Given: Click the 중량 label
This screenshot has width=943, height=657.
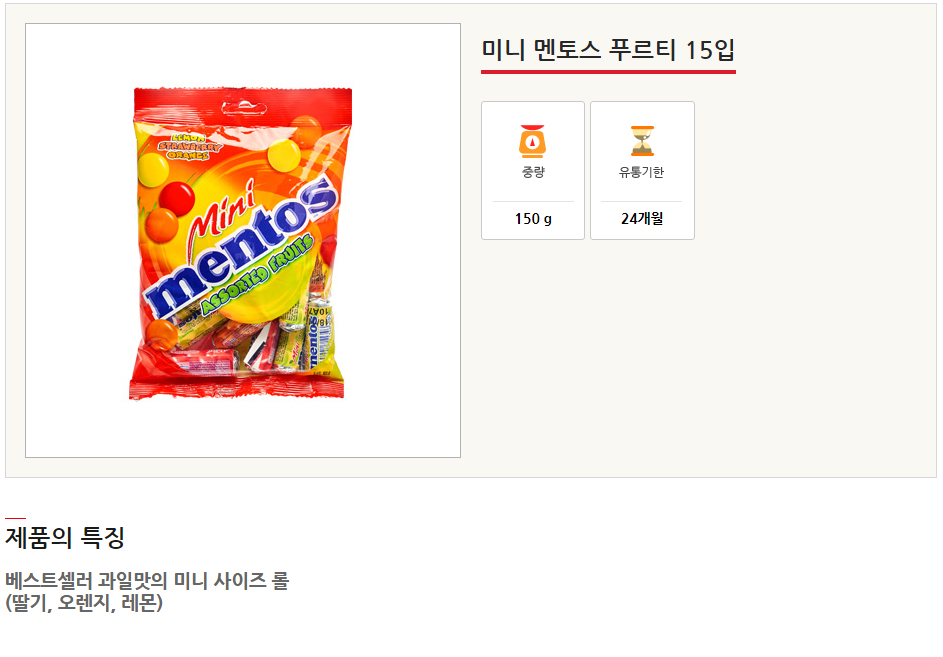Looking at the screenshot, I should tap(533, 173).
